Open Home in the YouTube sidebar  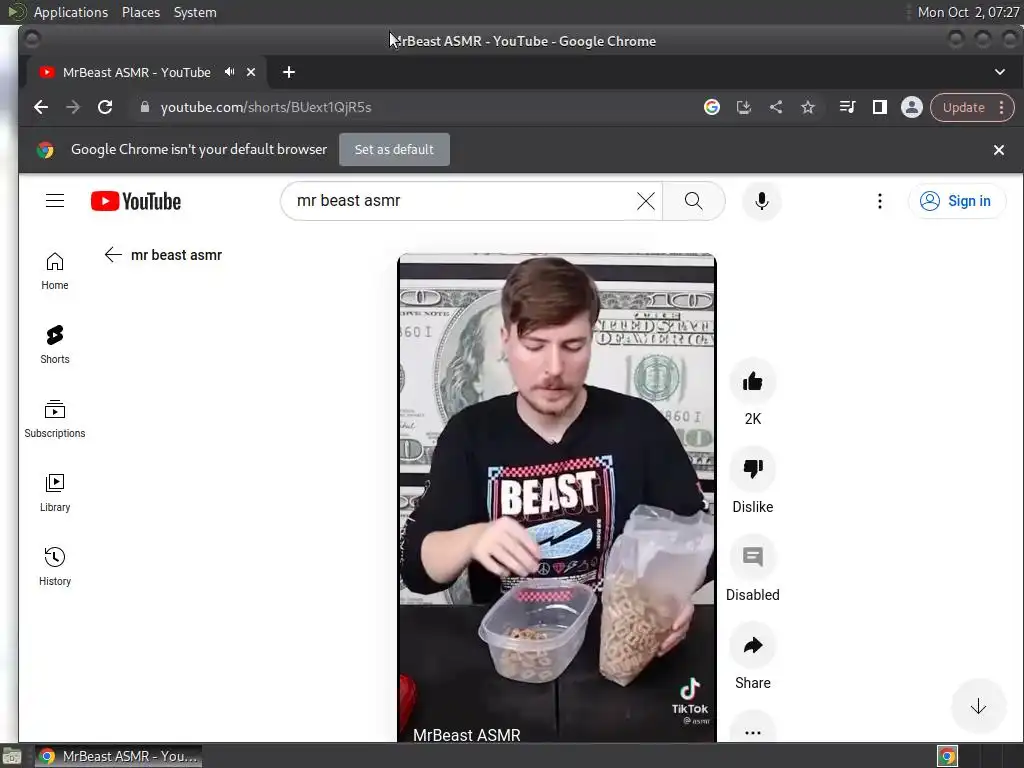tap(55, 271)
